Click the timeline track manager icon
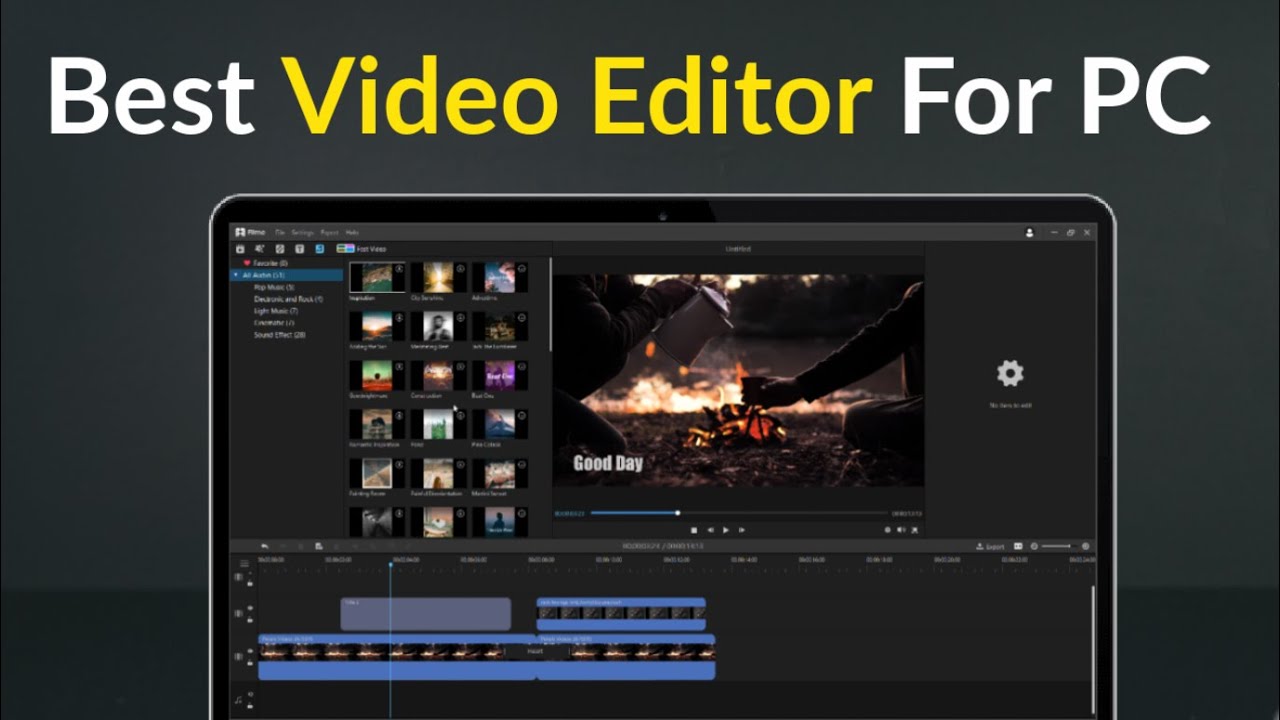1280x720 pixels. coord(244,564)
